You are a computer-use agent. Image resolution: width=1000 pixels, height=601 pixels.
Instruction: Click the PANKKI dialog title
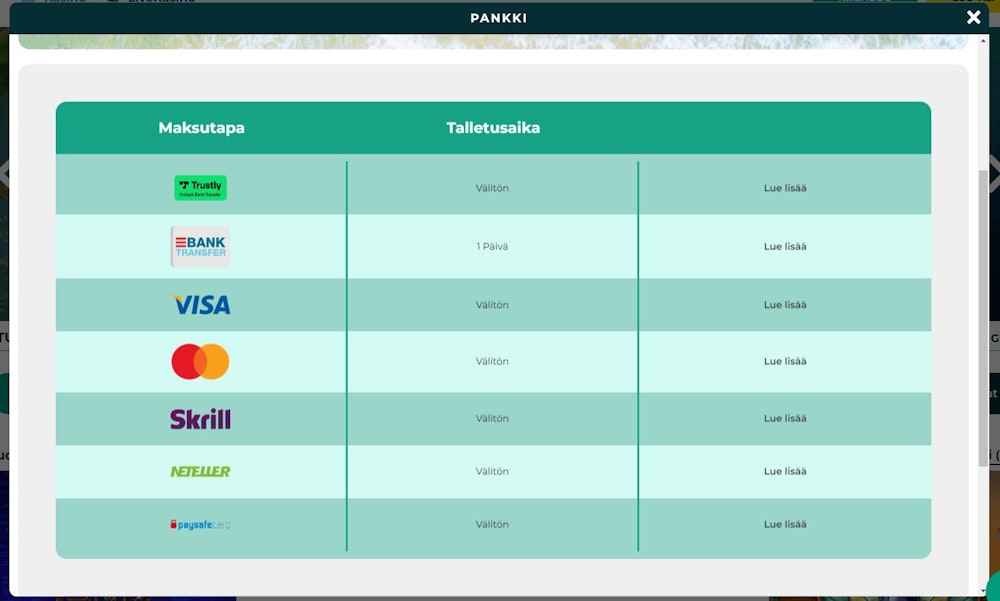pos(498,18)
